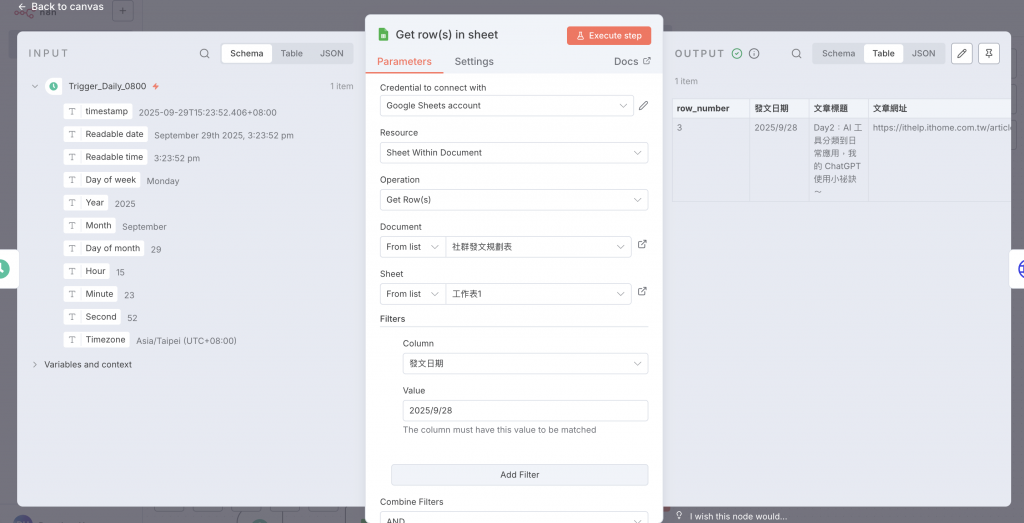Click the Second field chip
1024x523 pixels.
[92, 317]
